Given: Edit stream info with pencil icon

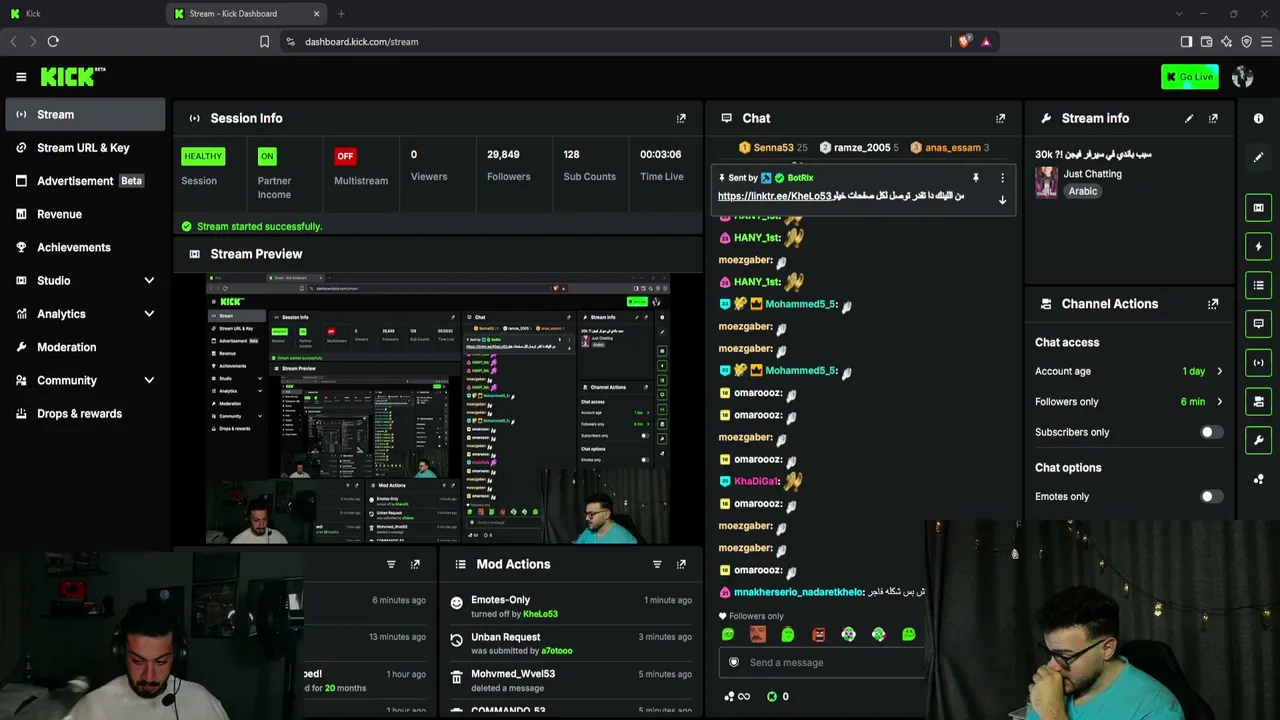Looking at the screenshot, I should tap(1189, 118).
